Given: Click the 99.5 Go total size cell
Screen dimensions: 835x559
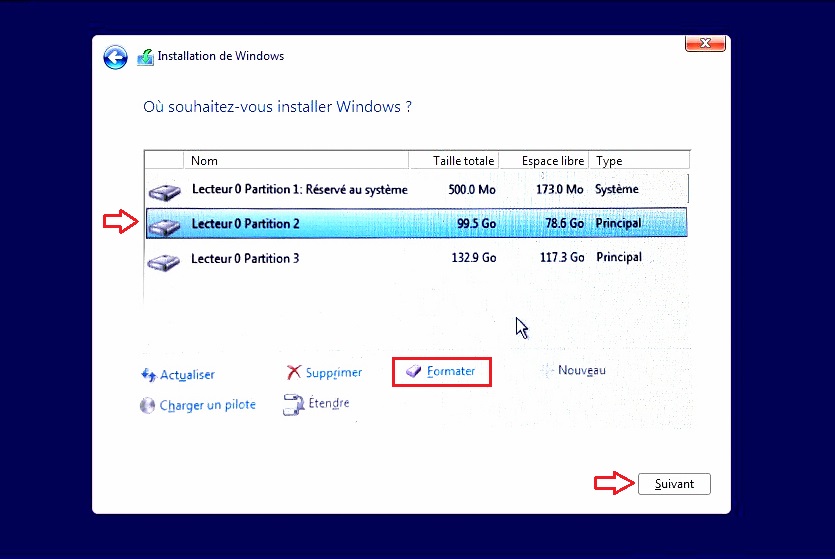Looking at the screenshot, I should 477,224.
